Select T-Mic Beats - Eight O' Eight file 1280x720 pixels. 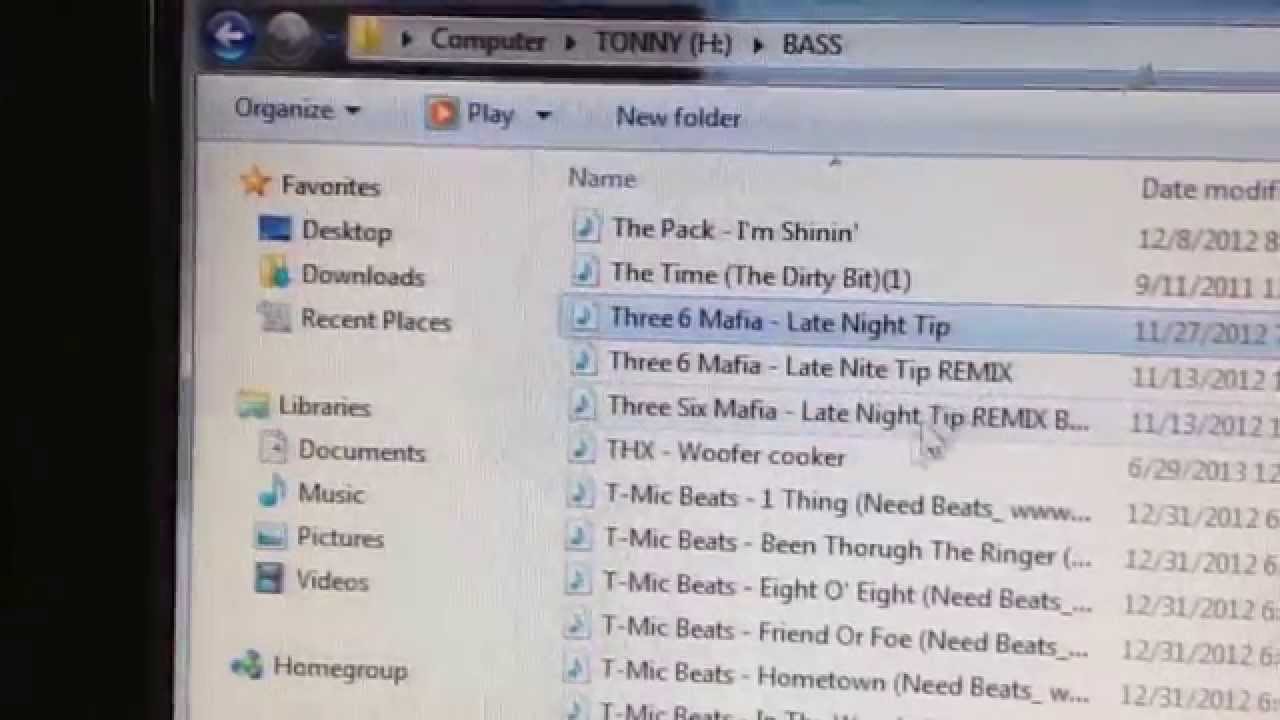tap(848, 592)
